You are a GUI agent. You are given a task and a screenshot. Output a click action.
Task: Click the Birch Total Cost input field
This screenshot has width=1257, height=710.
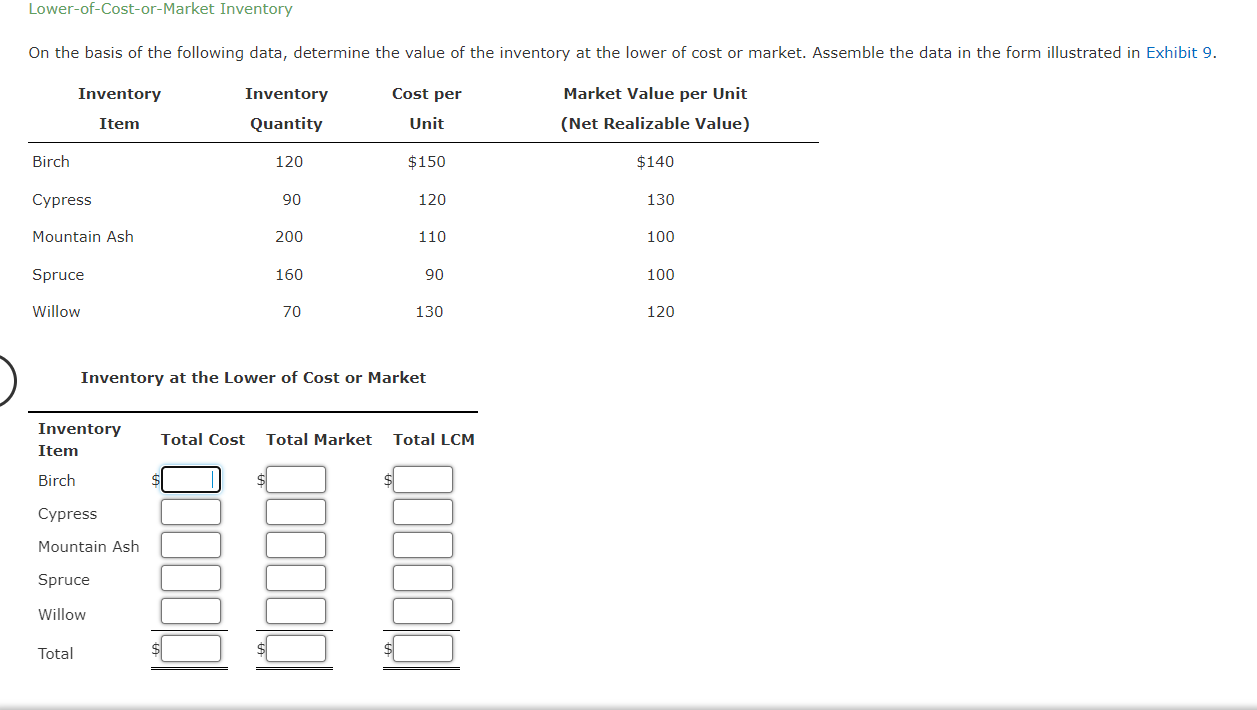[190, 479]
